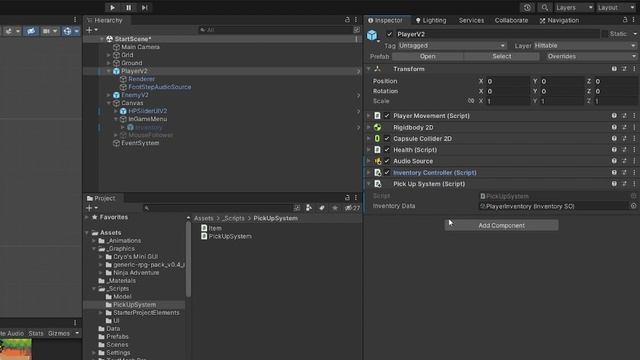Click the Step frame button
Screen dimensions: 640x360
[x=145, y=7]
